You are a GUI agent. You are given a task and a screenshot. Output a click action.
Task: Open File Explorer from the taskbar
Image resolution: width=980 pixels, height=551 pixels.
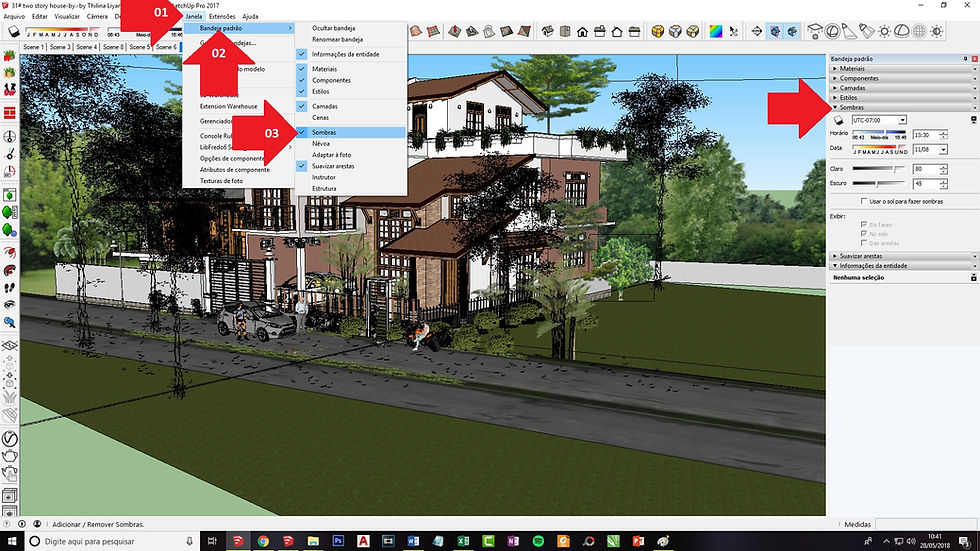point(313,541)
